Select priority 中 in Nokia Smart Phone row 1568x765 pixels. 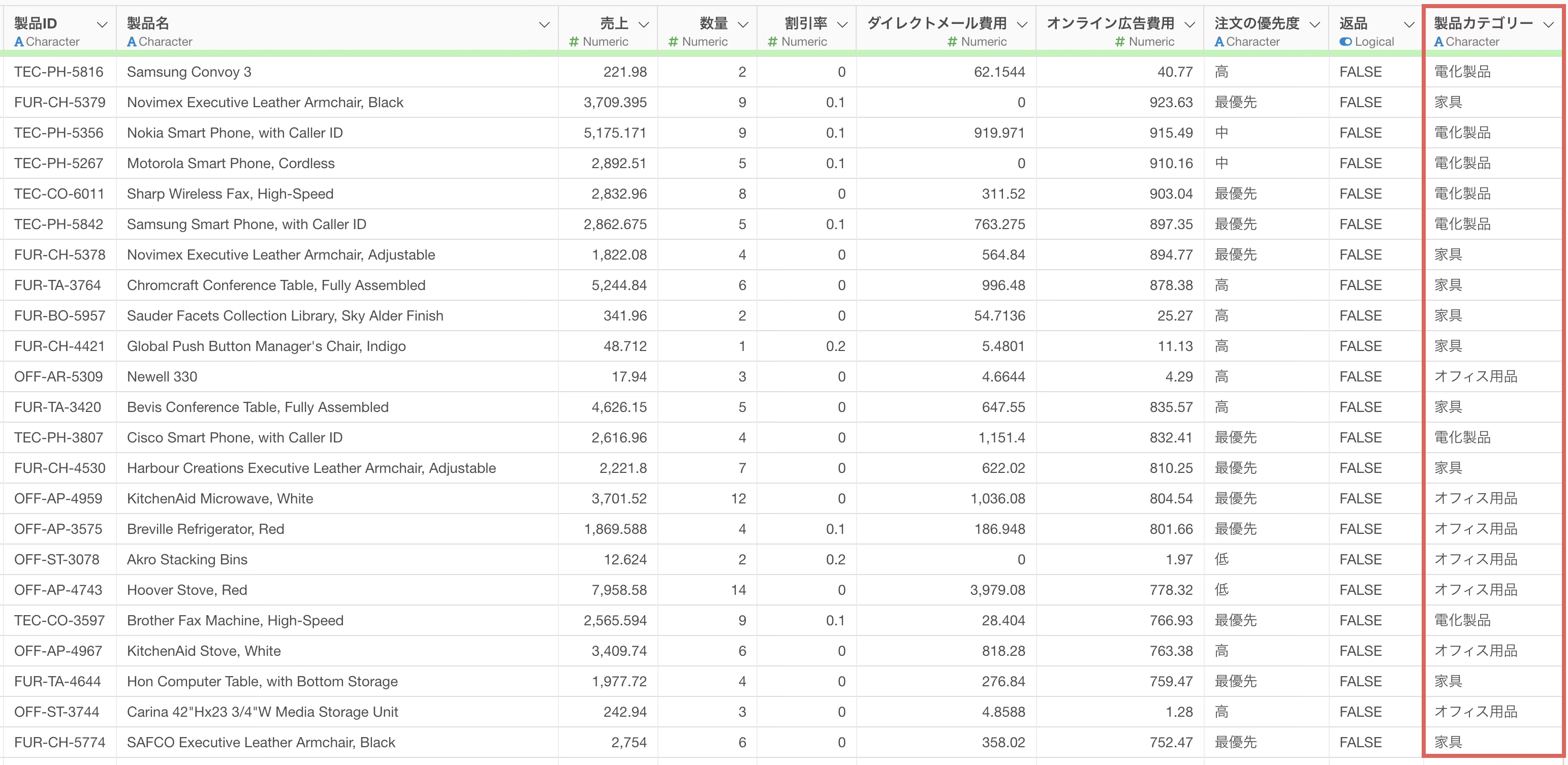1221,133
